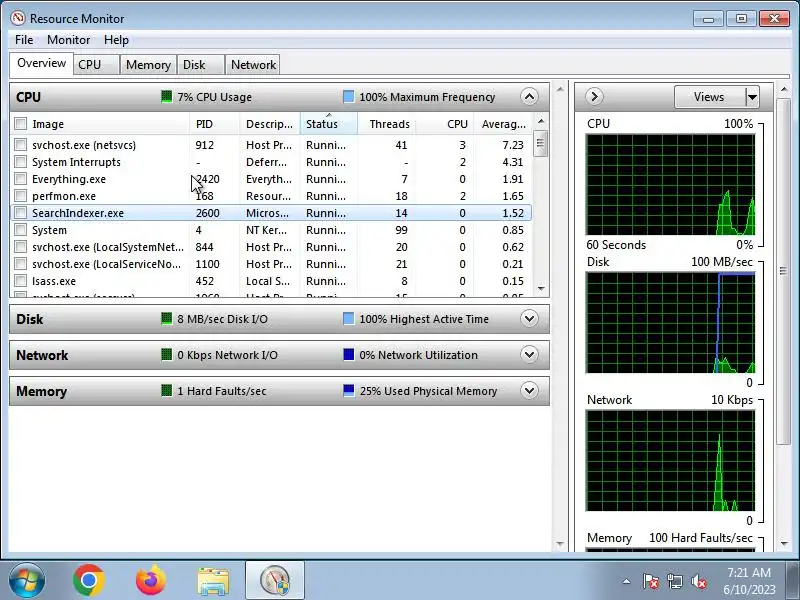Sort by the Average CPU column header
This screenshot has width=800, height=600.
(503, 124)
